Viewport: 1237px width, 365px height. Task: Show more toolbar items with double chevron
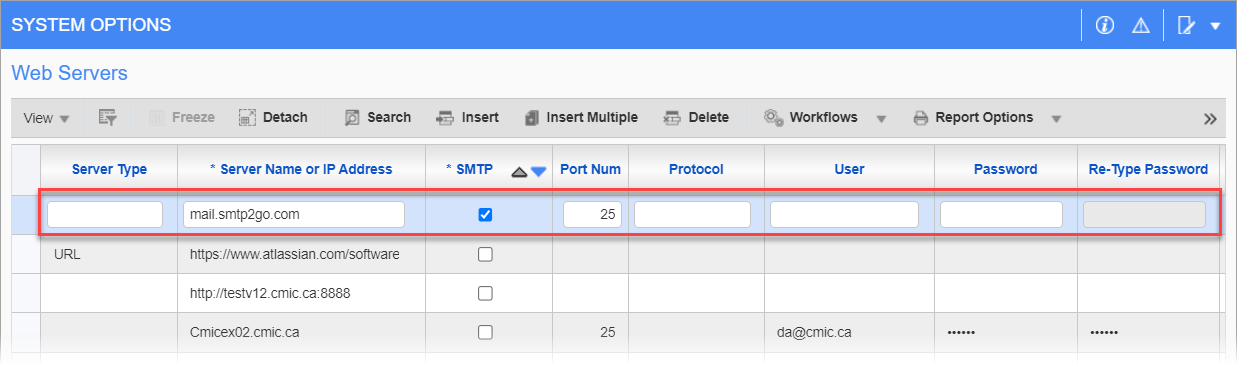1210,119
